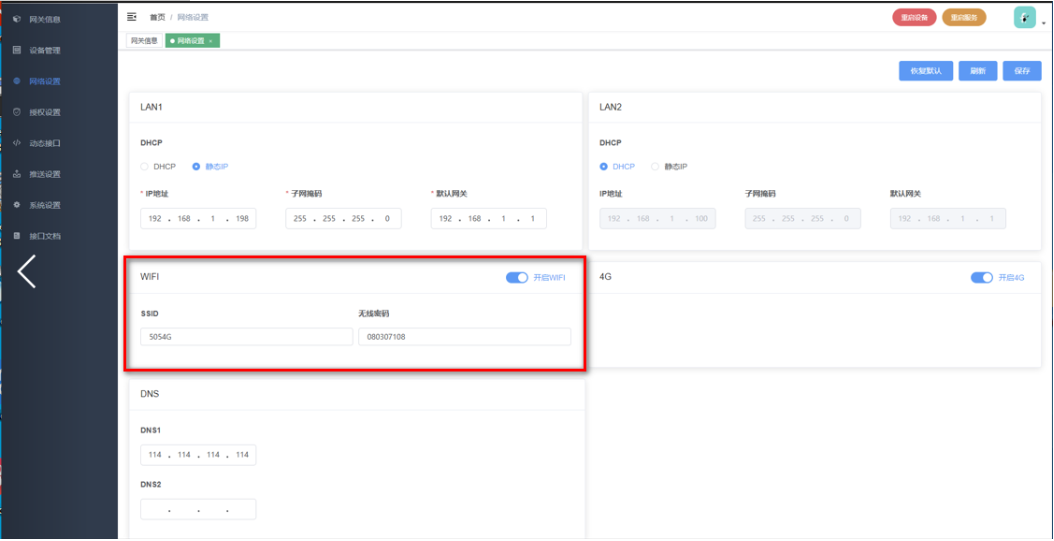Screen dimensions: 1054x541
Task: Click 恢复默认 button
Action: click(x=925, y=71)
